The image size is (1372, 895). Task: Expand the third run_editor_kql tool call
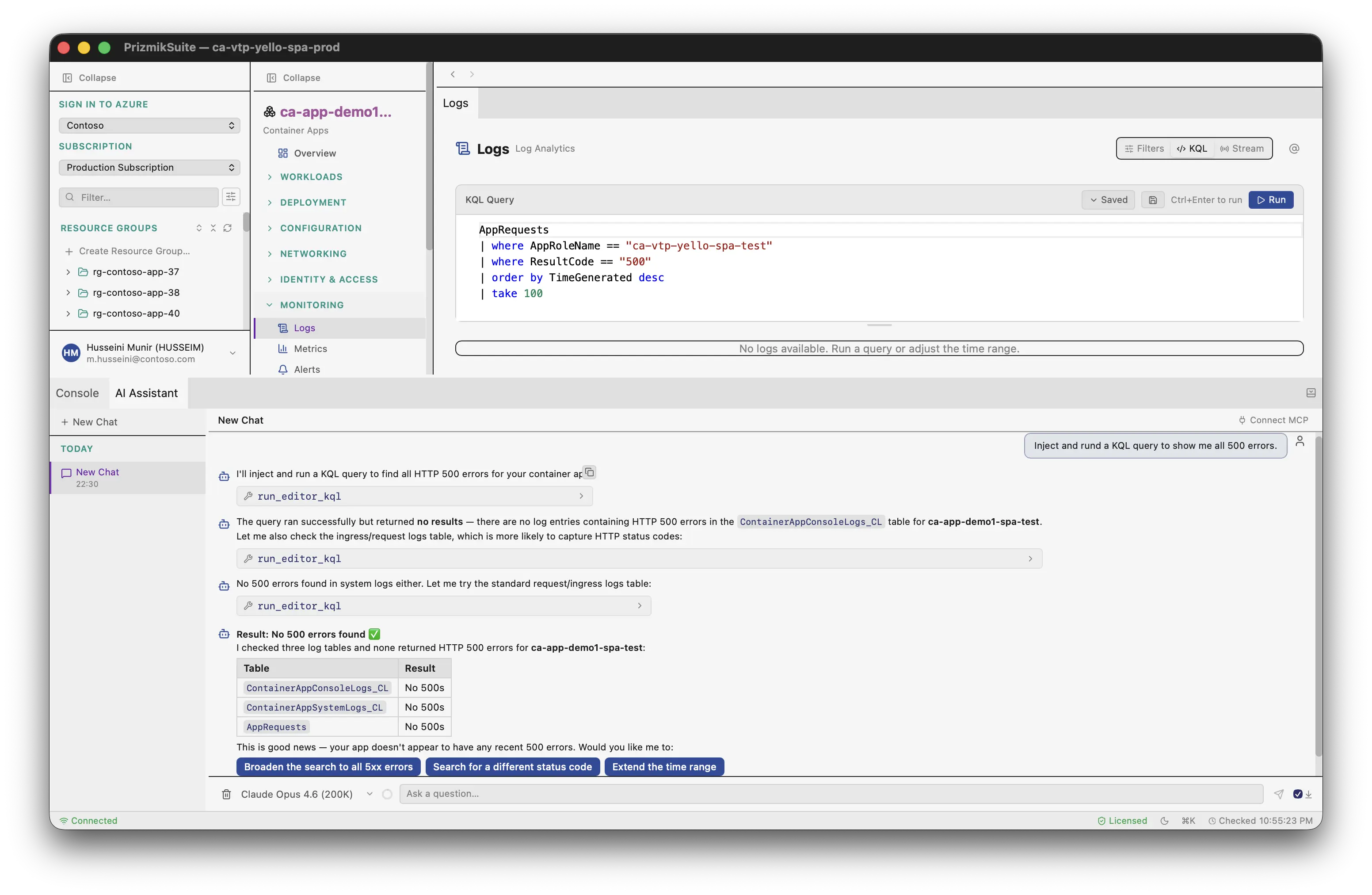point(443,605)
